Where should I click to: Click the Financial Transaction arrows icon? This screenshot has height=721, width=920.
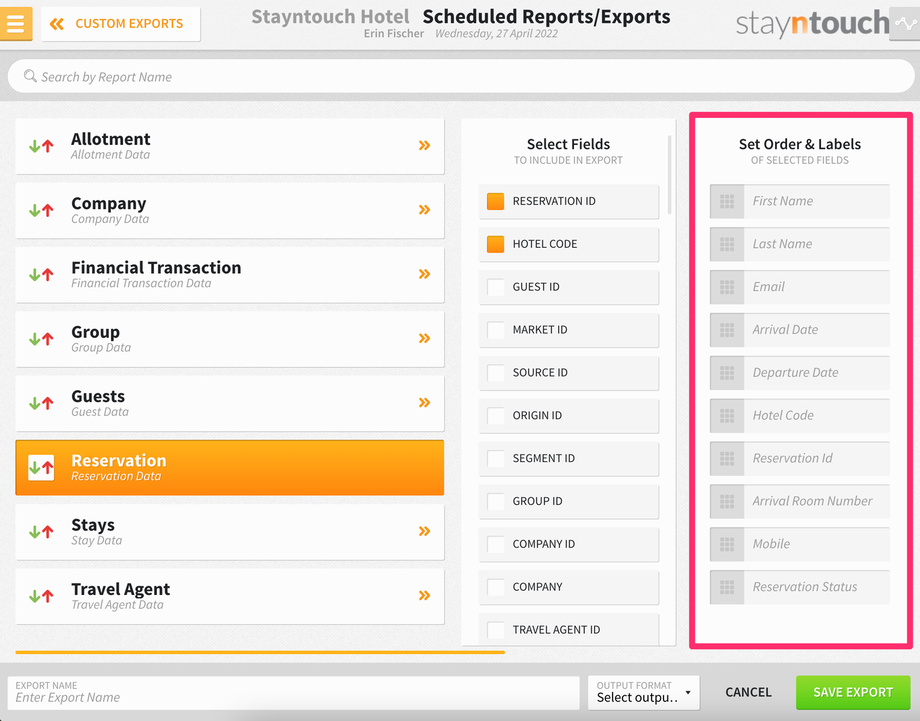tap(41, 275)
